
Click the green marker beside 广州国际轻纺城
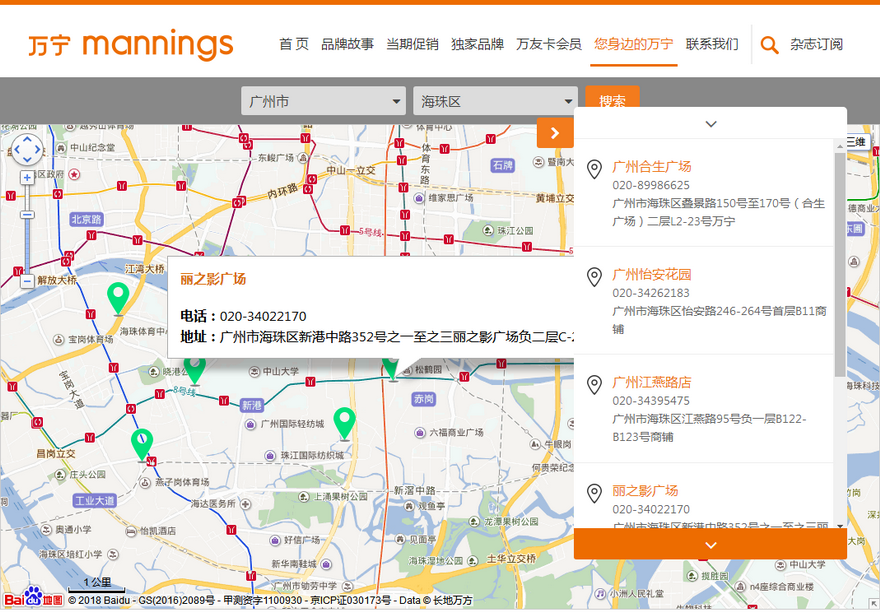click(345, 424)
